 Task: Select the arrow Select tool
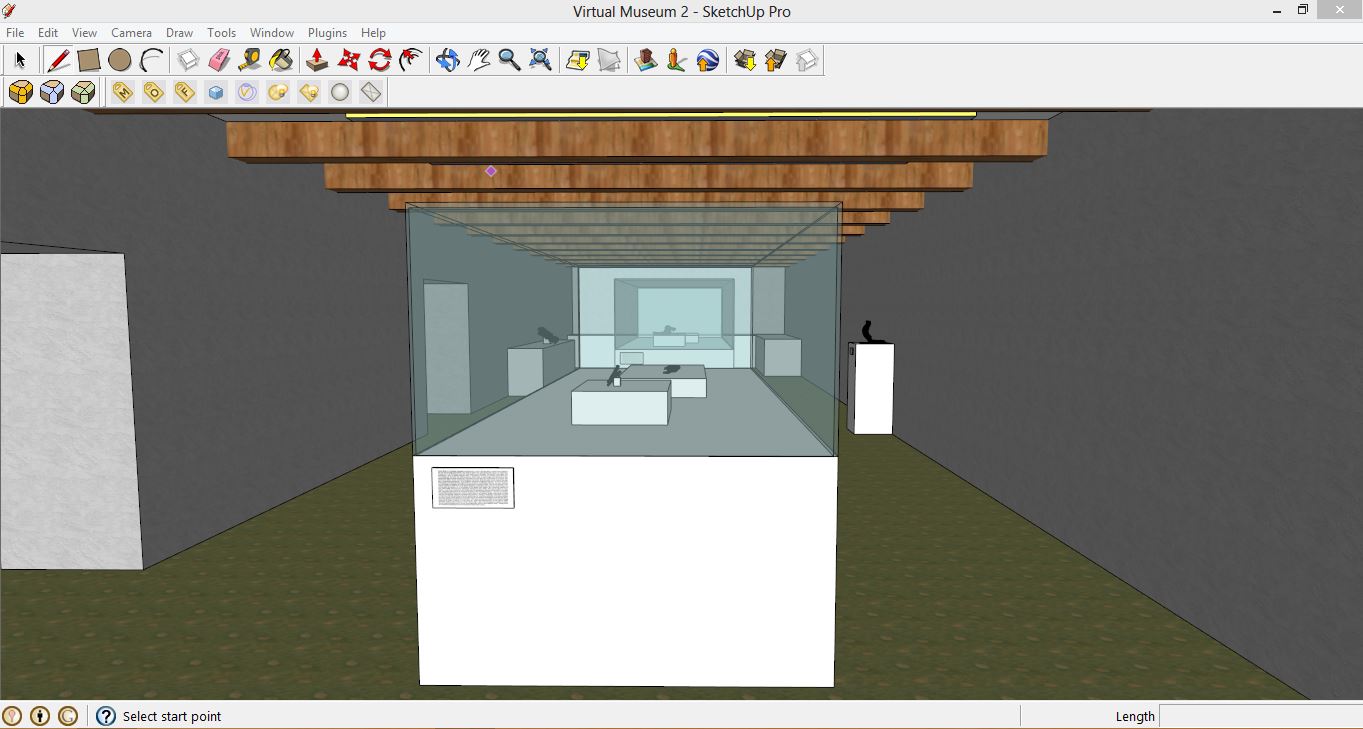[20, 61]
